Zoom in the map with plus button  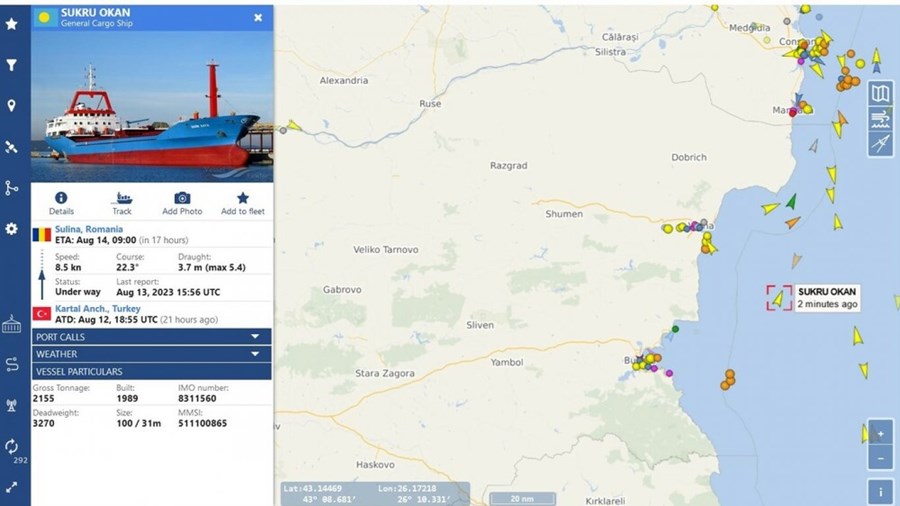[880, 434]
